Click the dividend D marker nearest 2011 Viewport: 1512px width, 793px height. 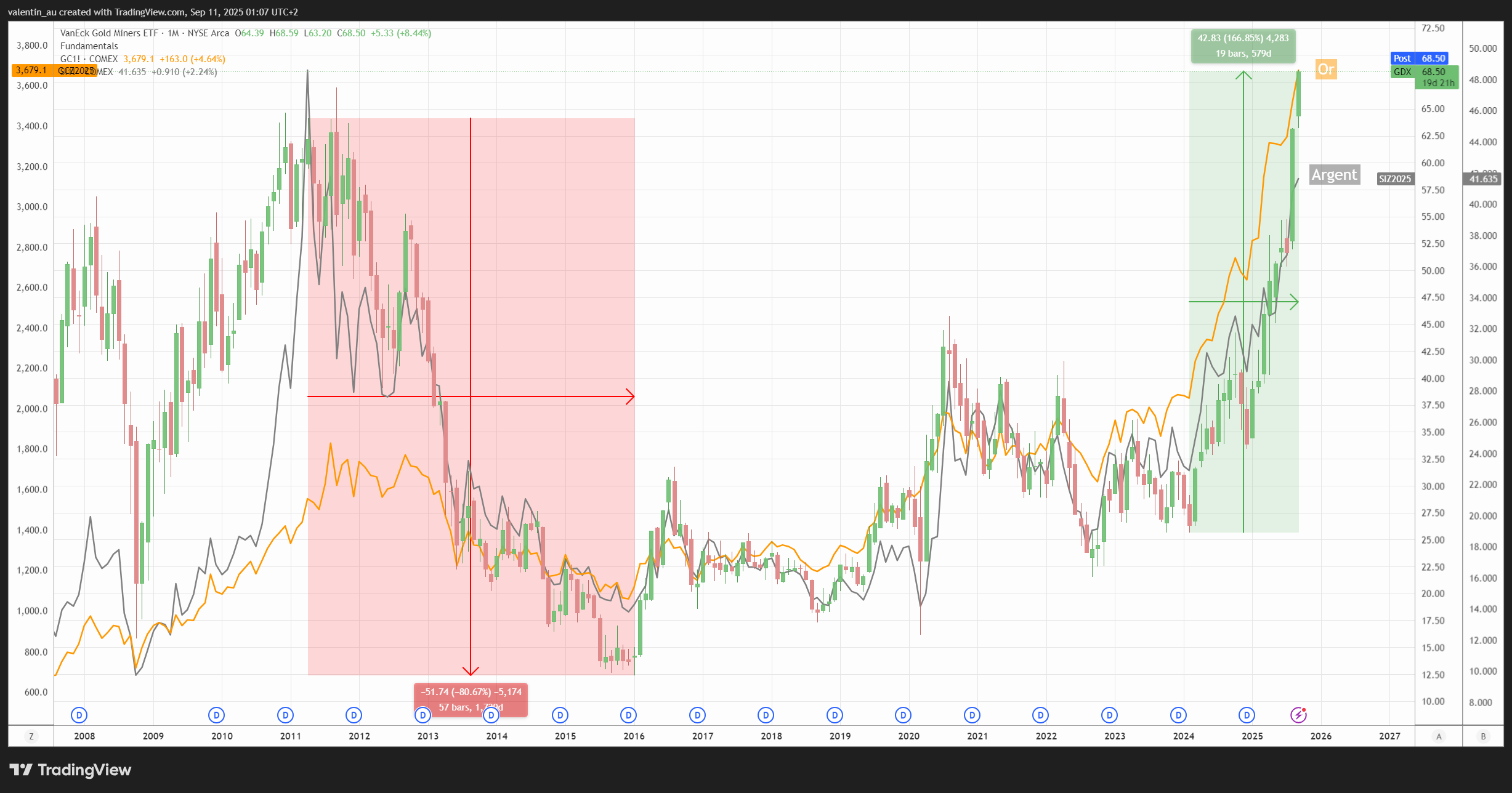tap(285, 715)
